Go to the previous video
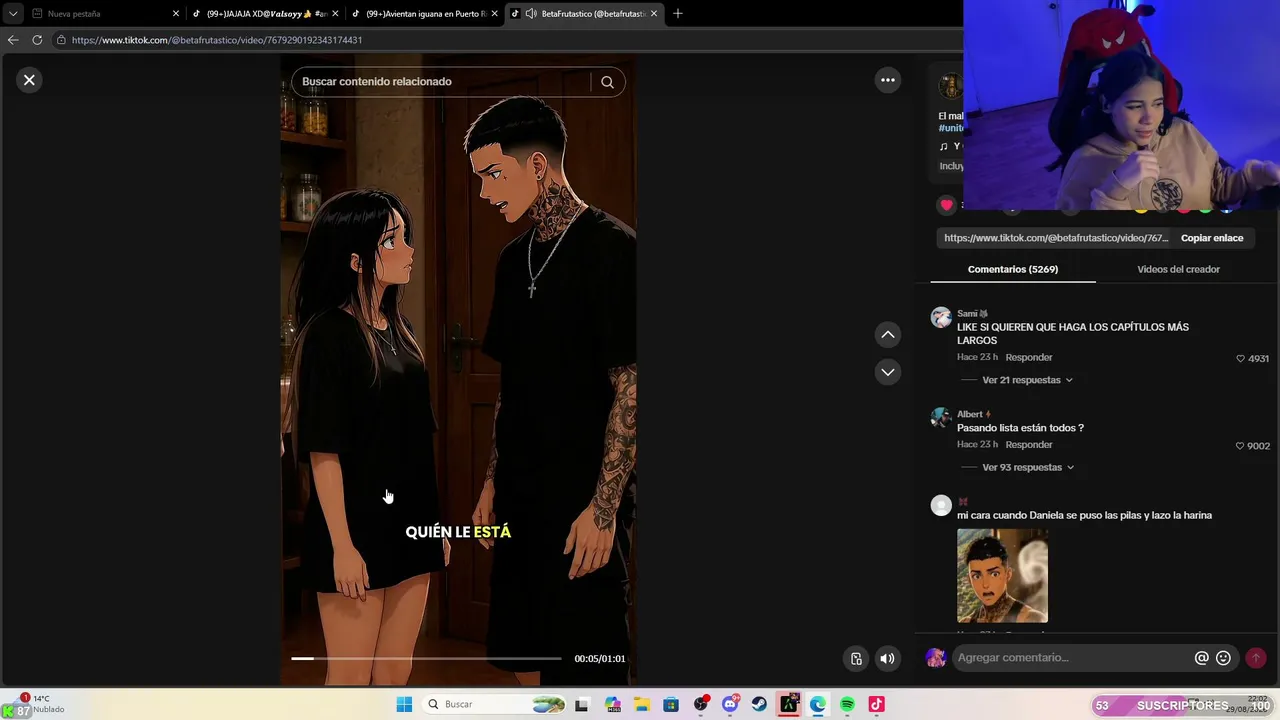Screen dimensions: 1280x720 tap(887, 335)
